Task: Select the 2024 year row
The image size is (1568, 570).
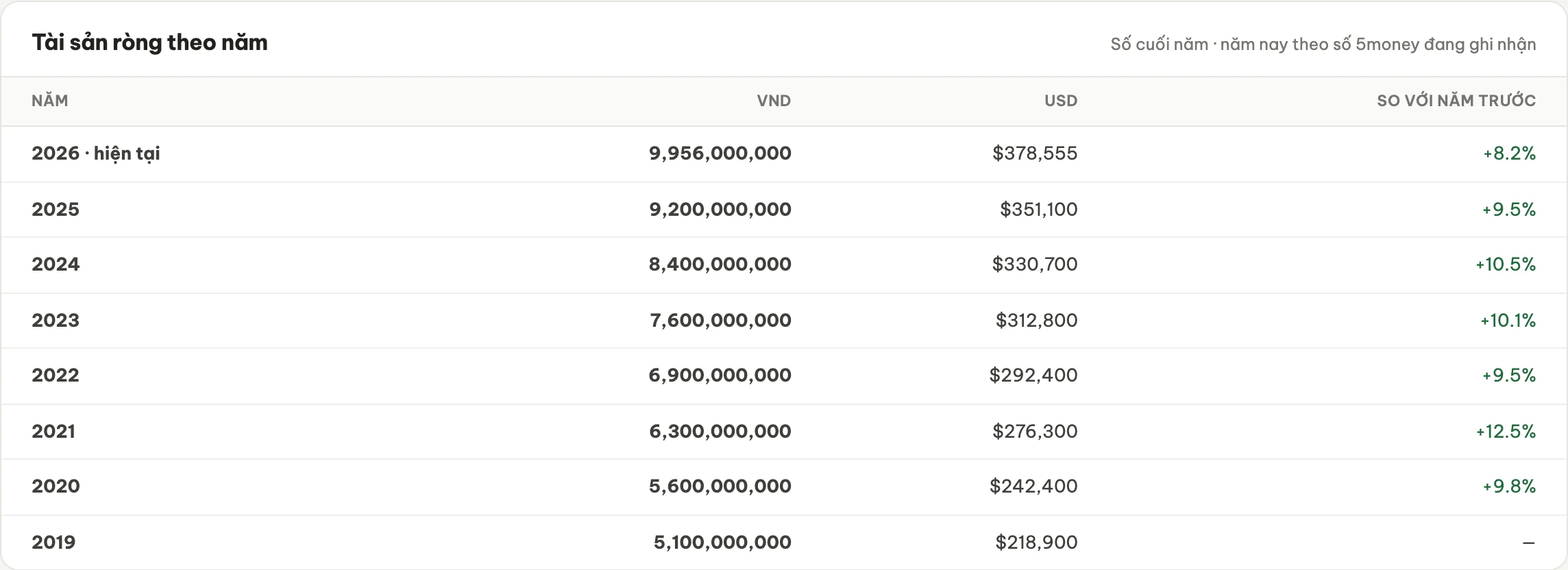Action: pyautogui.click(x=784, y=264)
